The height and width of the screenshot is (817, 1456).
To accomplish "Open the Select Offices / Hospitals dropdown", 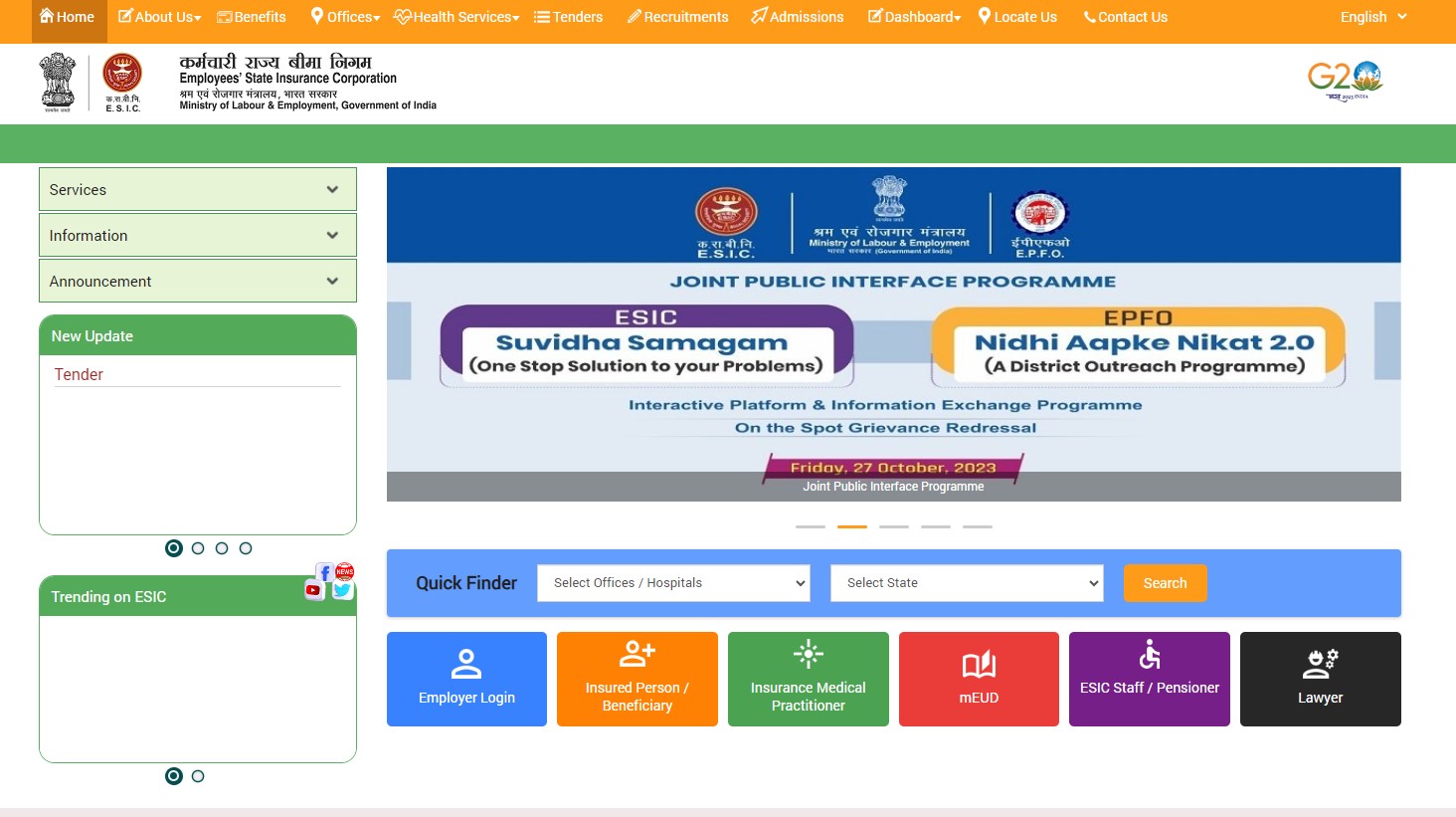I will click(x=673, y=583).
